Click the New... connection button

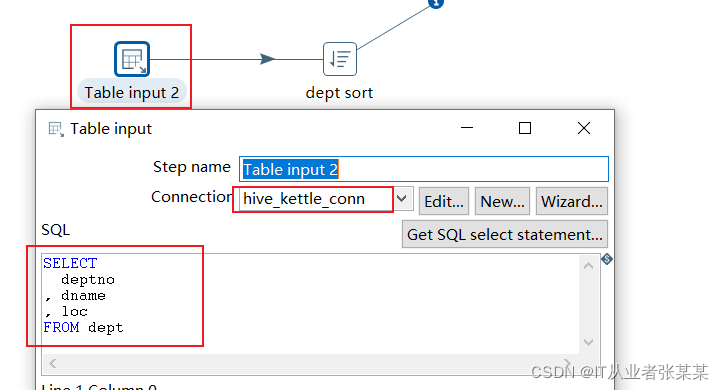pos(502,201)
